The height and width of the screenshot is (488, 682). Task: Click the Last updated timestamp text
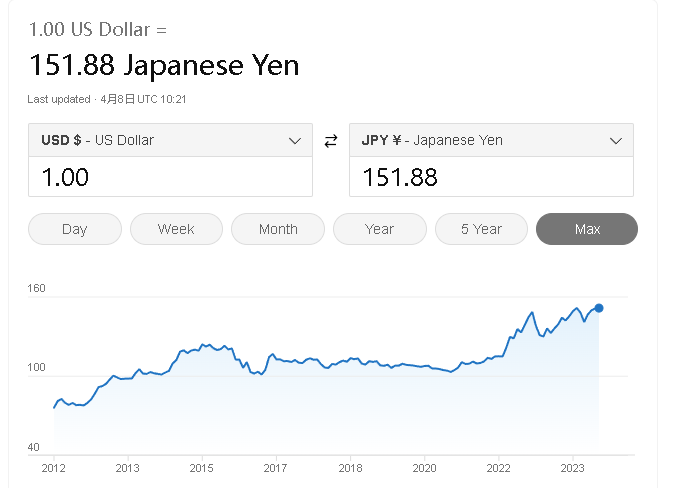[108, 99]
